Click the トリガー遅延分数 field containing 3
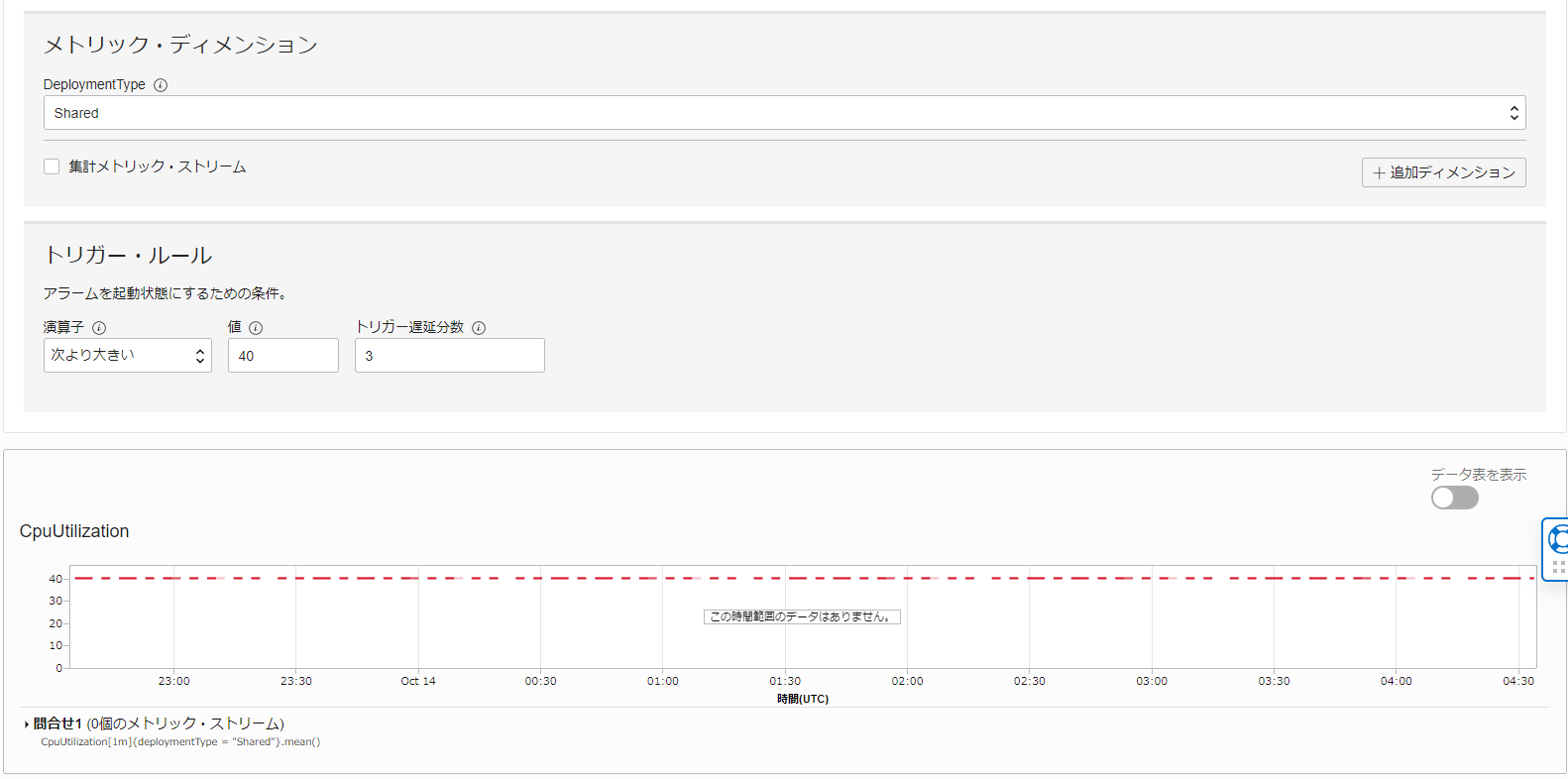The width and height of the screenshot is (1568, 779). [x=449, y=356]
